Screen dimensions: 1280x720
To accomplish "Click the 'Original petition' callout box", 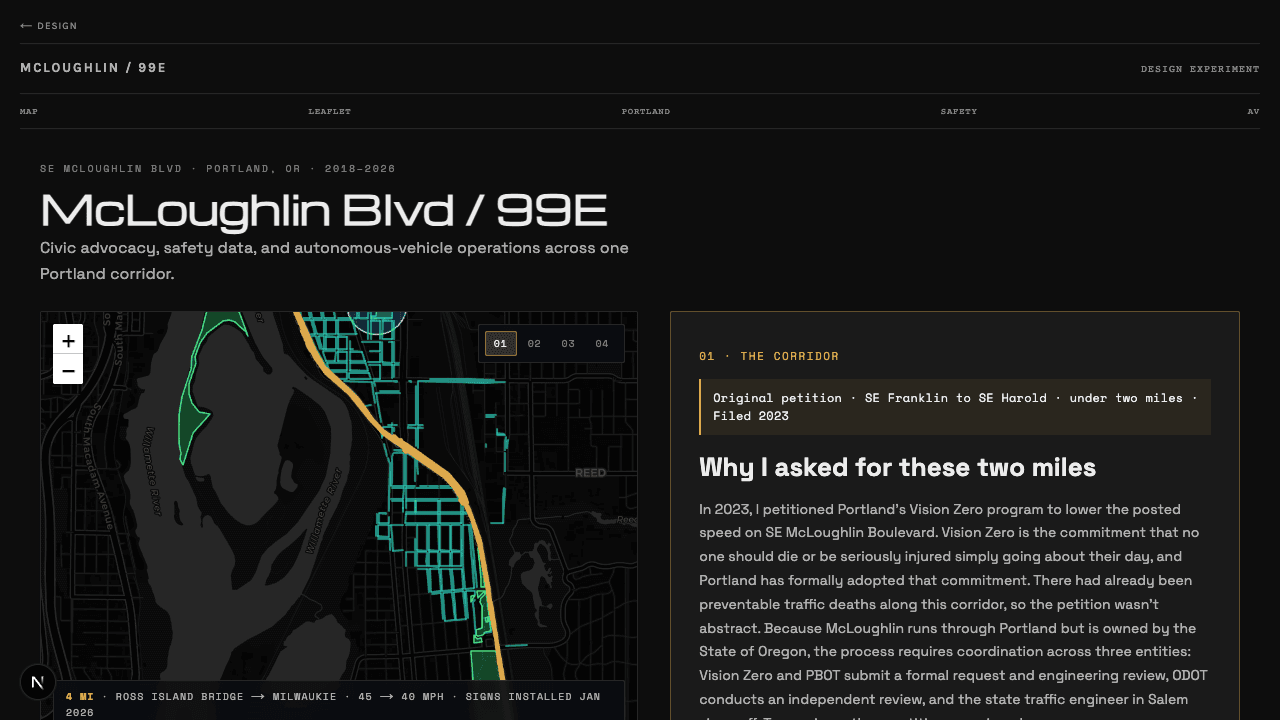I will click(x=955, y=407).
